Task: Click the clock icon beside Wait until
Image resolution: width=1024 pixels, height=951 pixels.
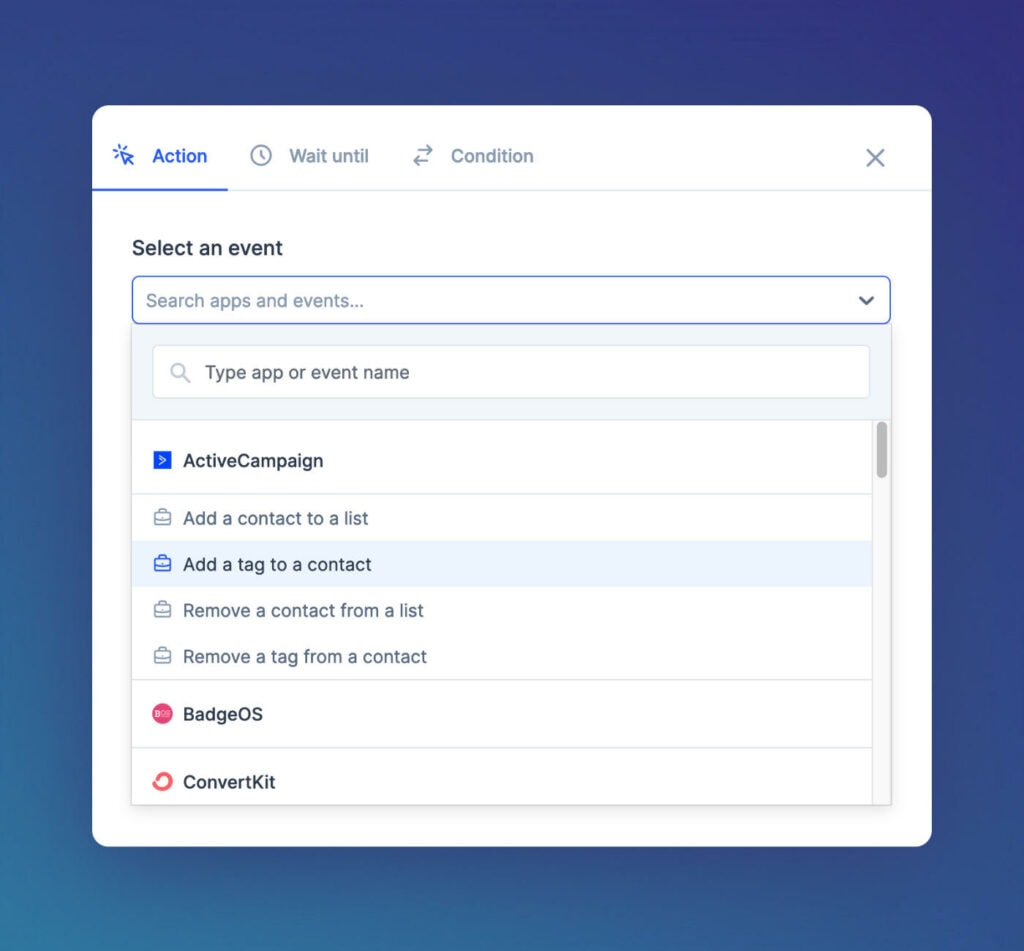Action: point(261,156)
